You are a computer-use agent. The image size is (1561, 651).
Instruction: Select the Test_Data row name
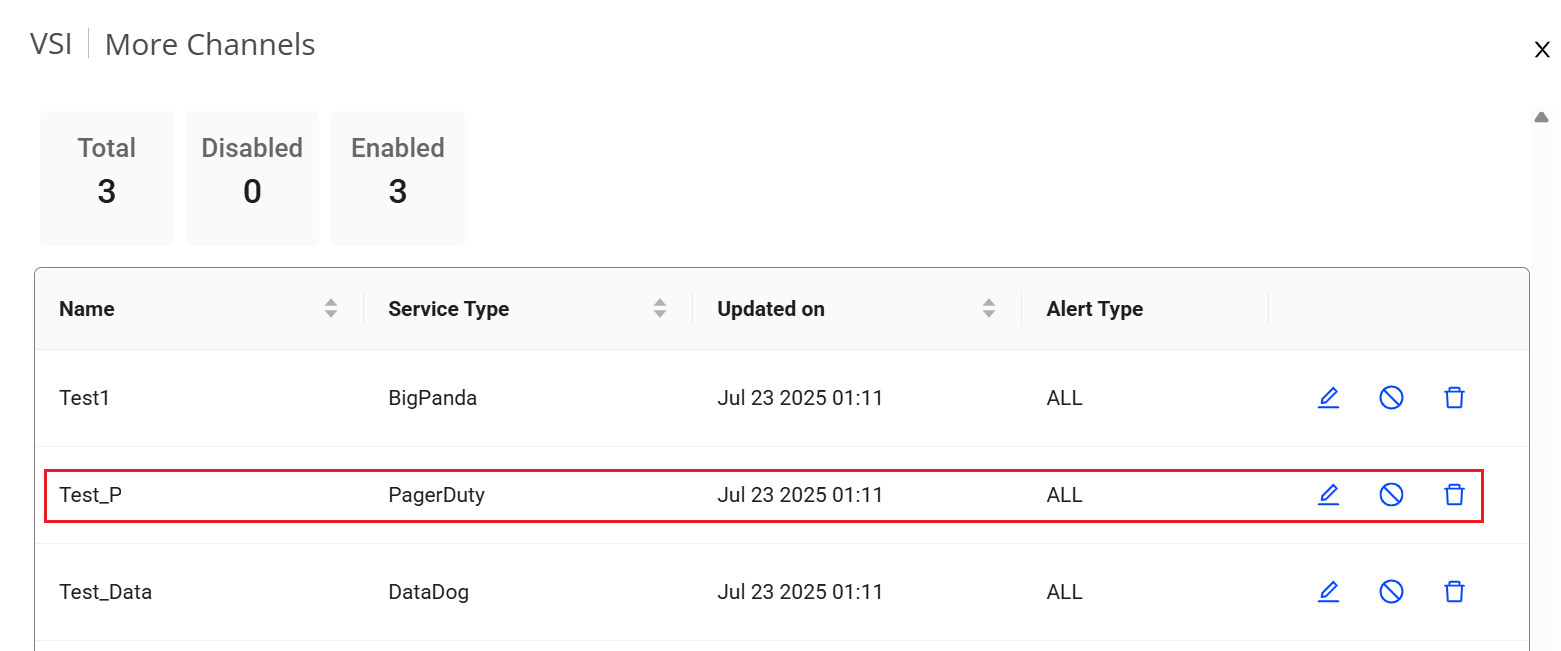coord(105,592)
